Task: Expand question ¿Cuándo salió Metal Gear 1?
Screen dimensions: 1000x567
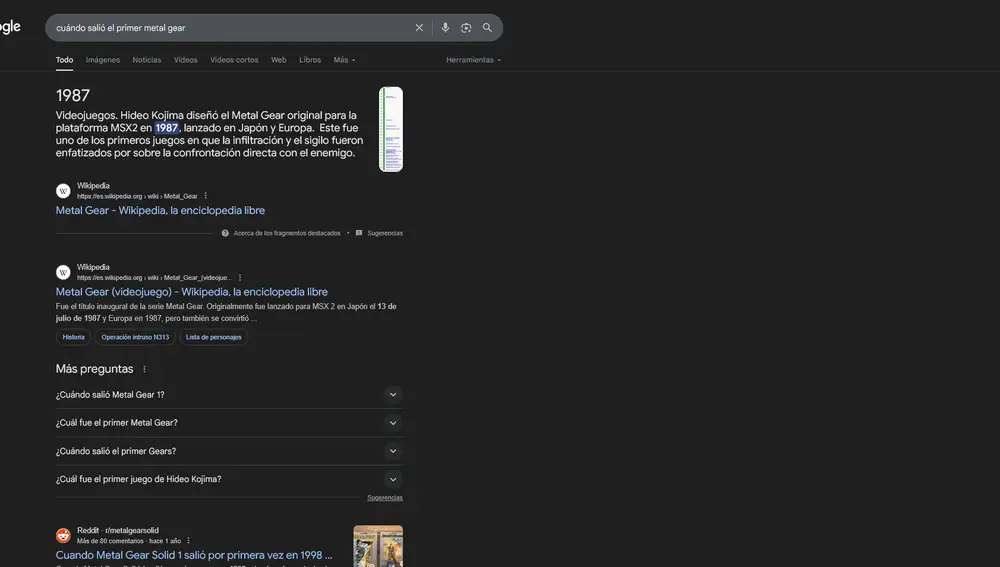Action: point(229,395)
